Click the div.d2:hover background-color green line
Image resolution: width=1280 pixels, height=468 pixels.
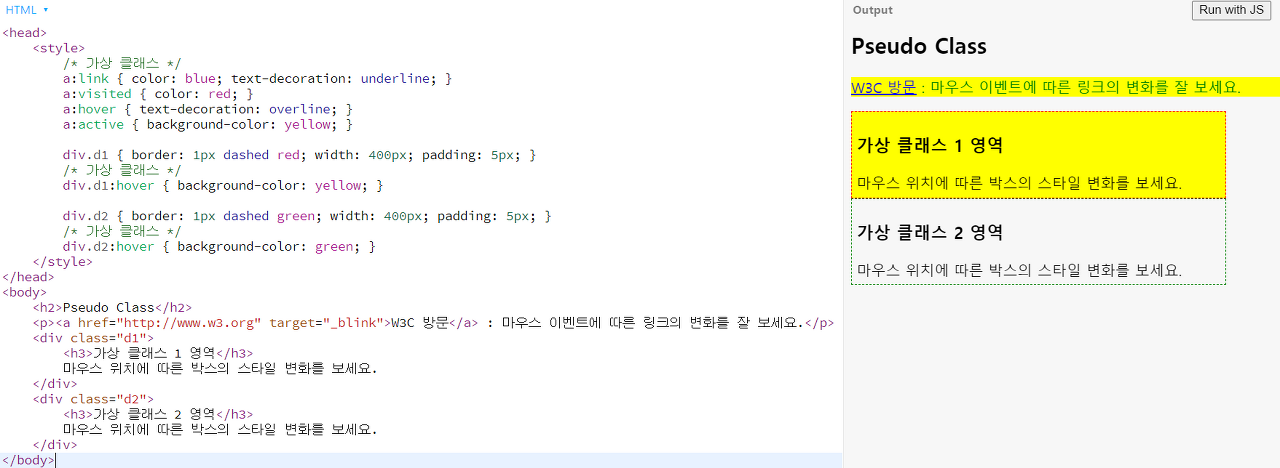(x=219, y=246)
